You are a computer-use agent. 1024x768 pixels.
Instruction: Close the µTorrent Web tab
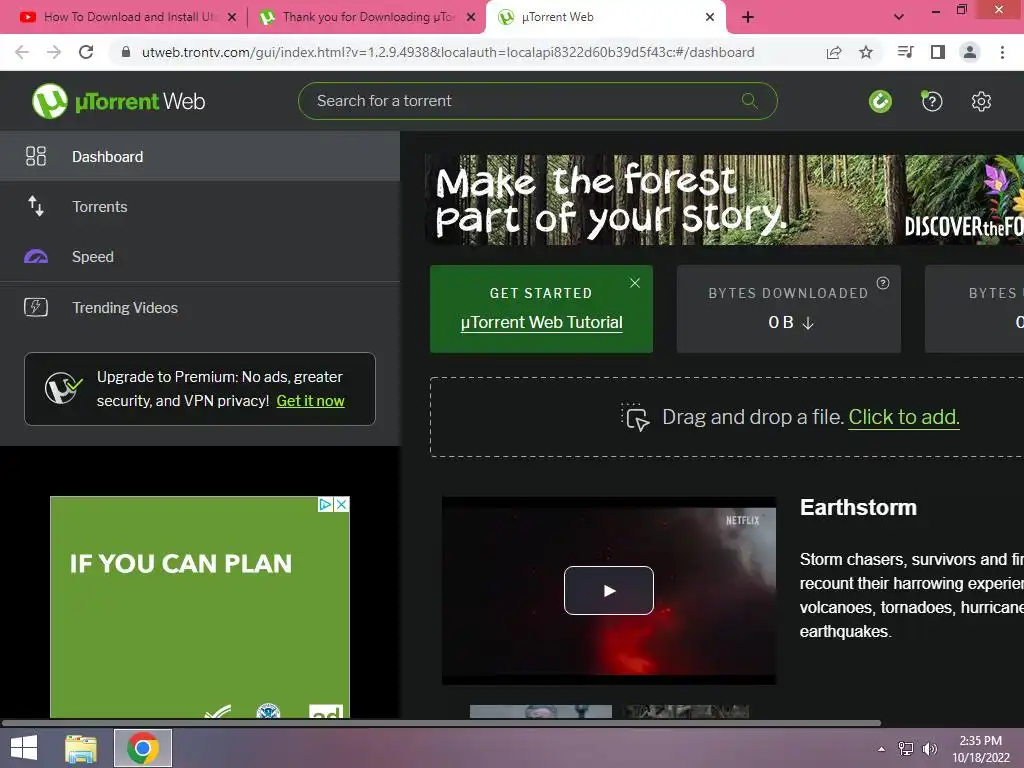click(x=710, y=17)
